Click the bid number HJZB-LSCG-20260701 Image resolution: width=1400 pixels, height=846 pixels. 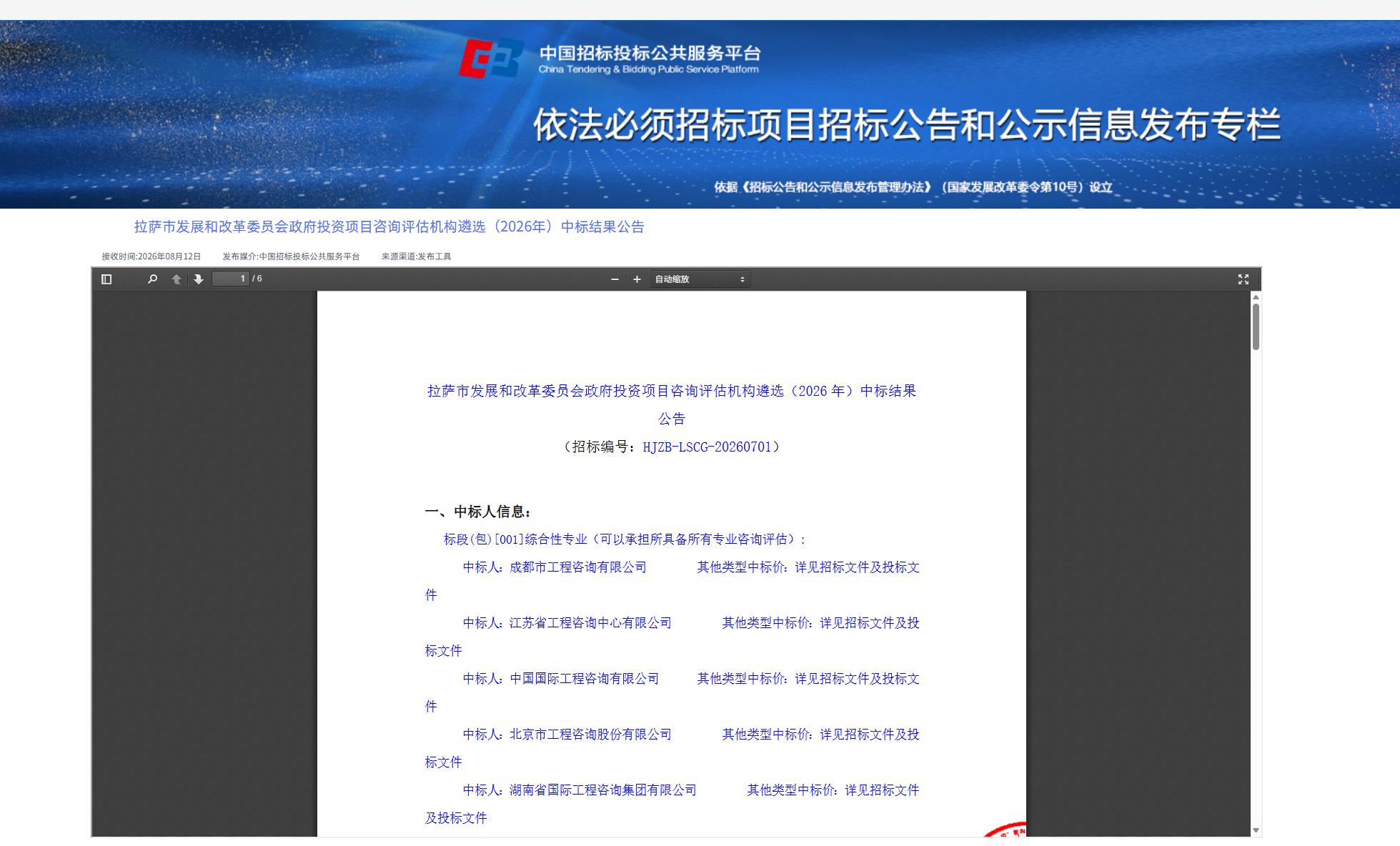coord(707,447)
